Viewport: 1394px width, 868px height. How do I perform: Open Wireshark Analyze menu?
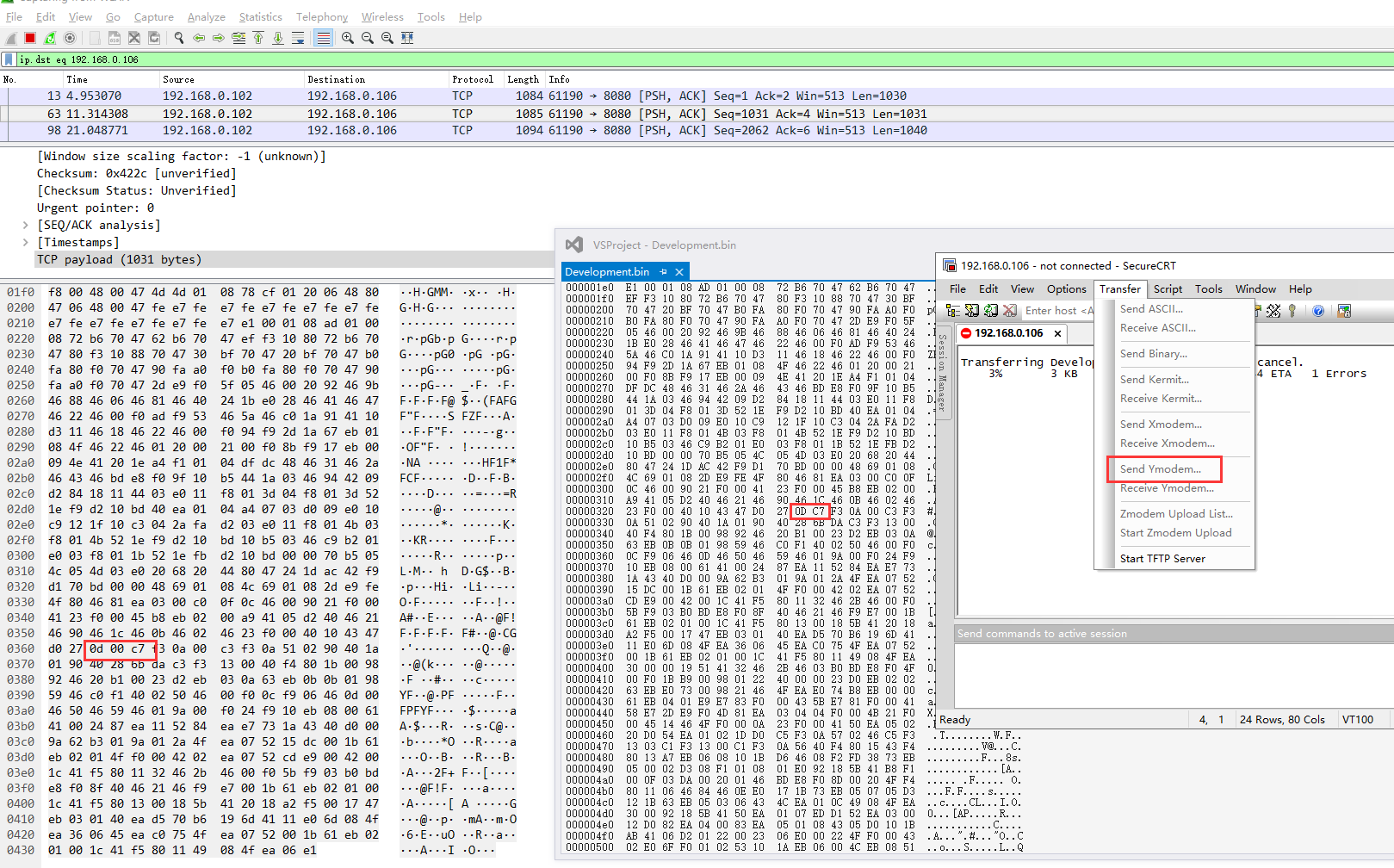[207, 16]
